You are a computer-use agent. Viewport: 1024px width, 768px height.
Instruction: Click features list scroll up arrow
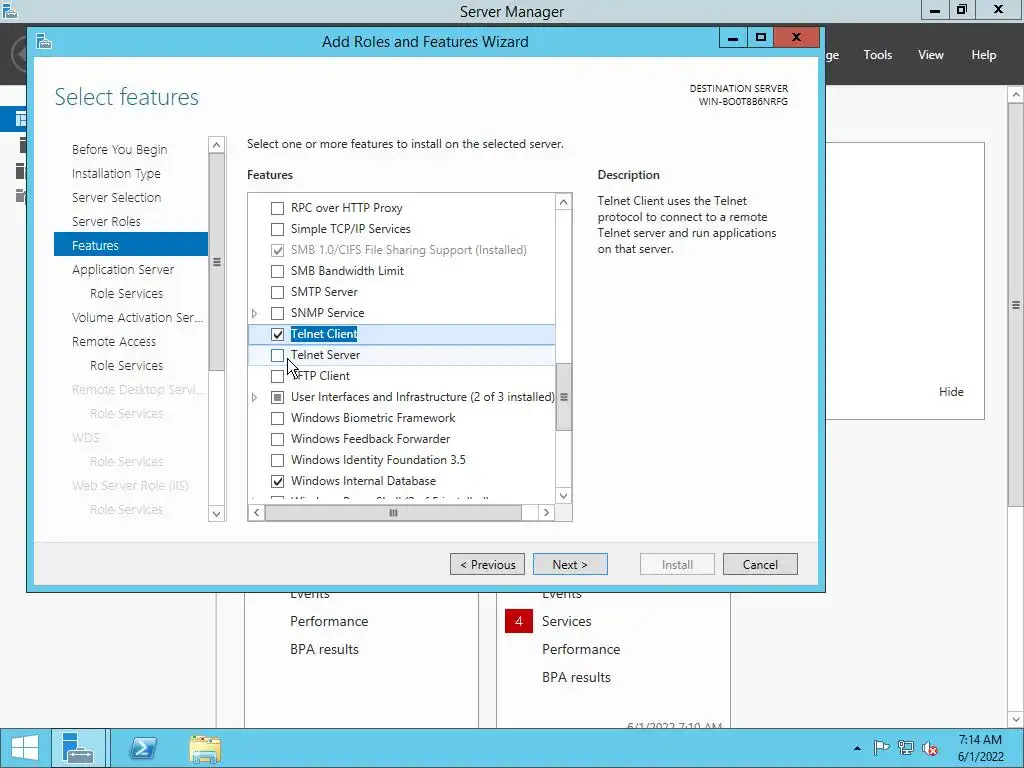click(564, 202)
